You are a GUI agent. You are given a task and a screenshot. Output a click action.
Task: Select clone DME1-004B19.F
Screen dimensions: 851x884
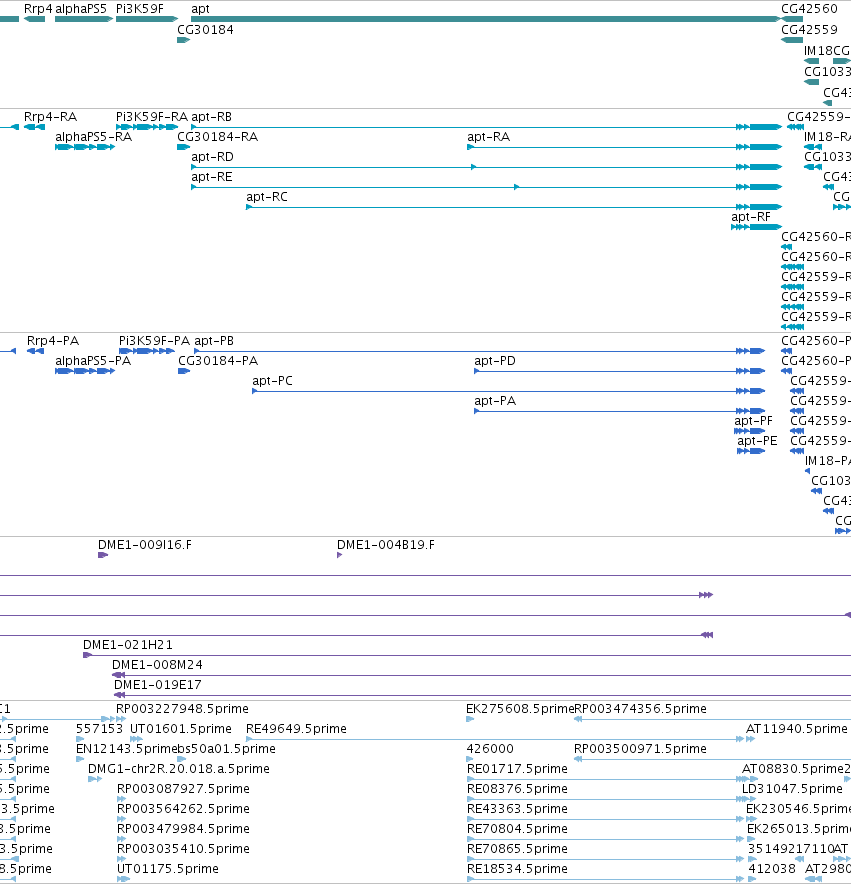pos(386,545)
